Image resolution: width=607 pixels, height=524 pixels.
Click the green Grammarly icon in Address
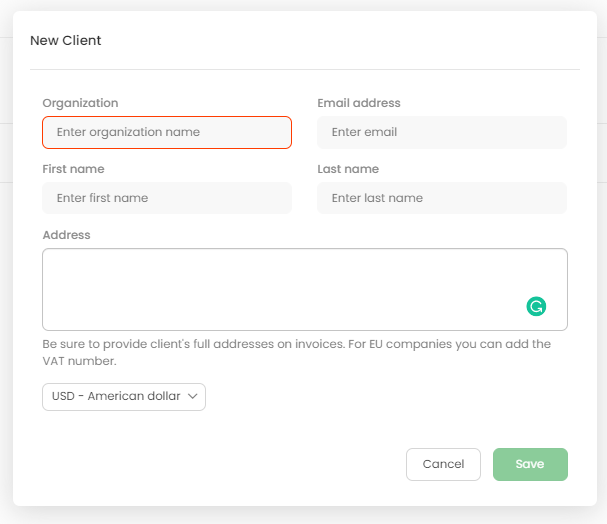(x=537, y=307)
